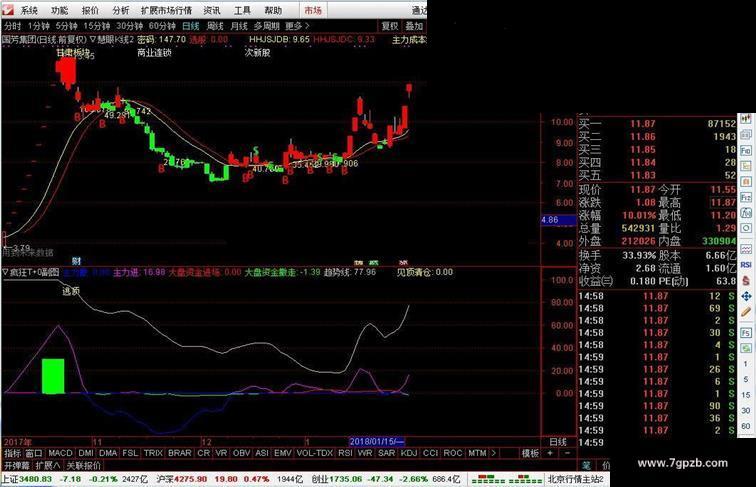Select the 日线 daily period
The height and width of the screenshot is (487, 756).
(191, 26)
